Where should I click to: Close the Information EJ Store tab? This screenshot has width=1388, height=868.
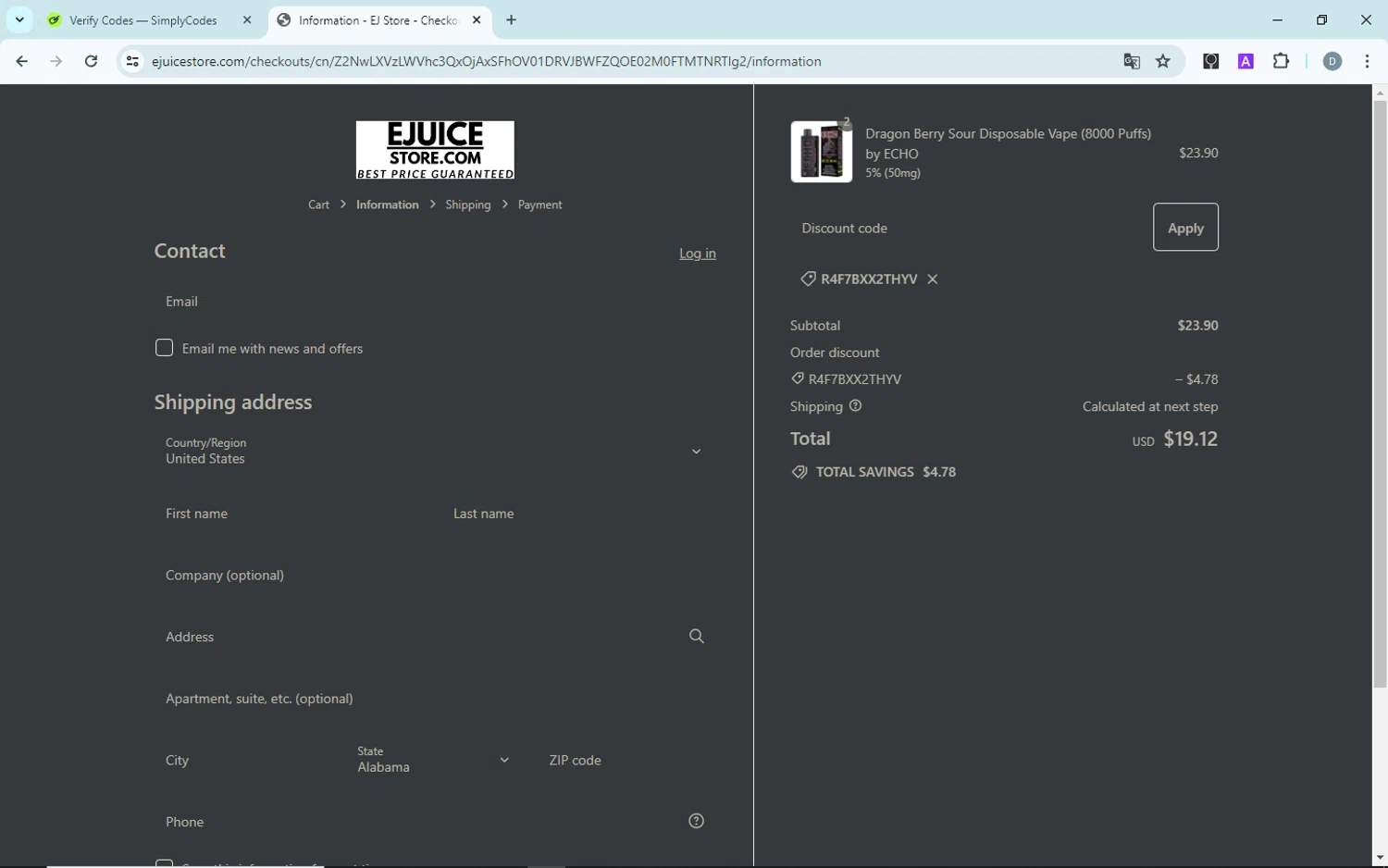(x=477, y=20)
